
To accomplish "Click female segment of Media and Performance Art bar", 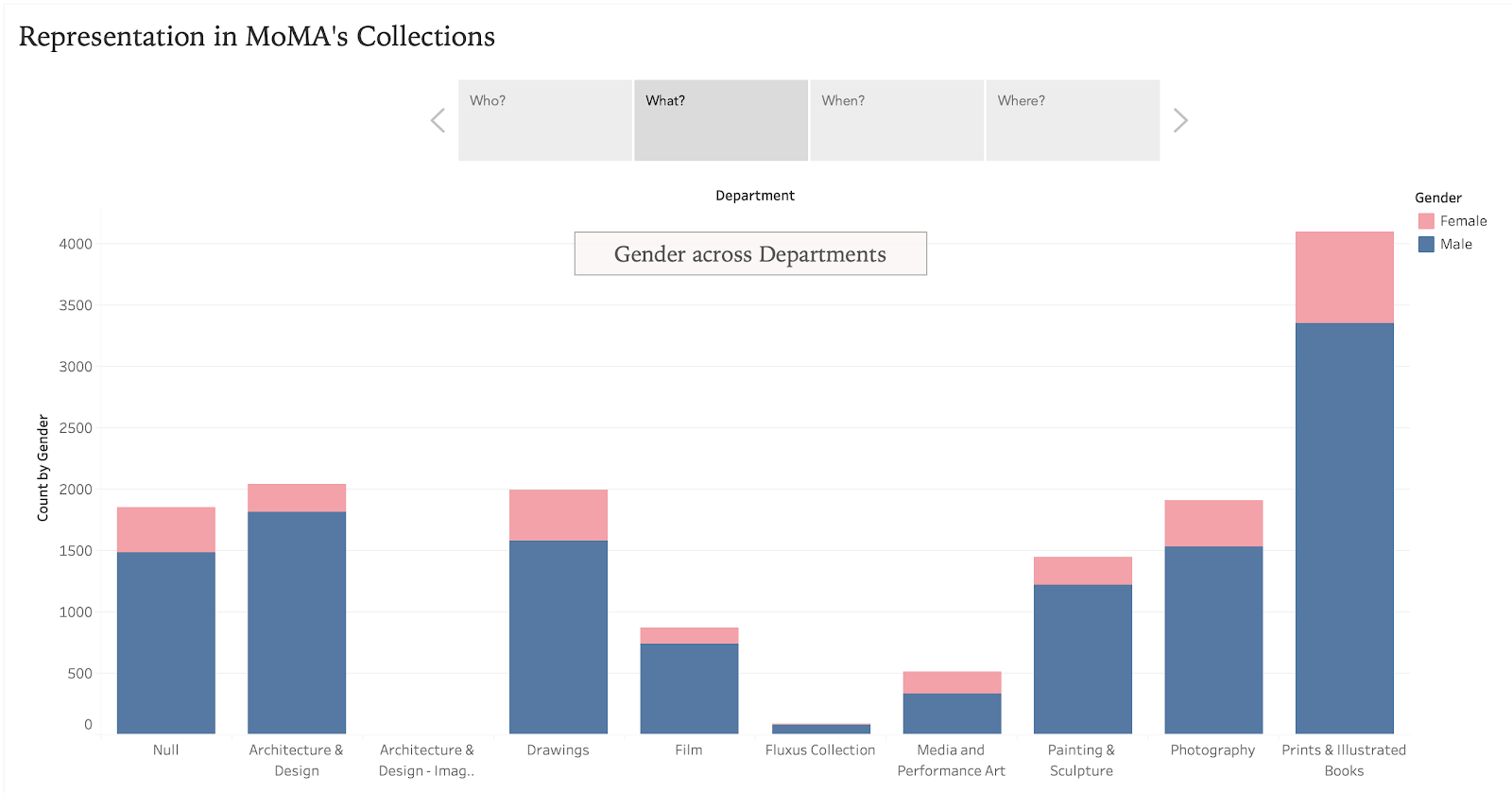I will pyautogui.click(x=952, y=682).
